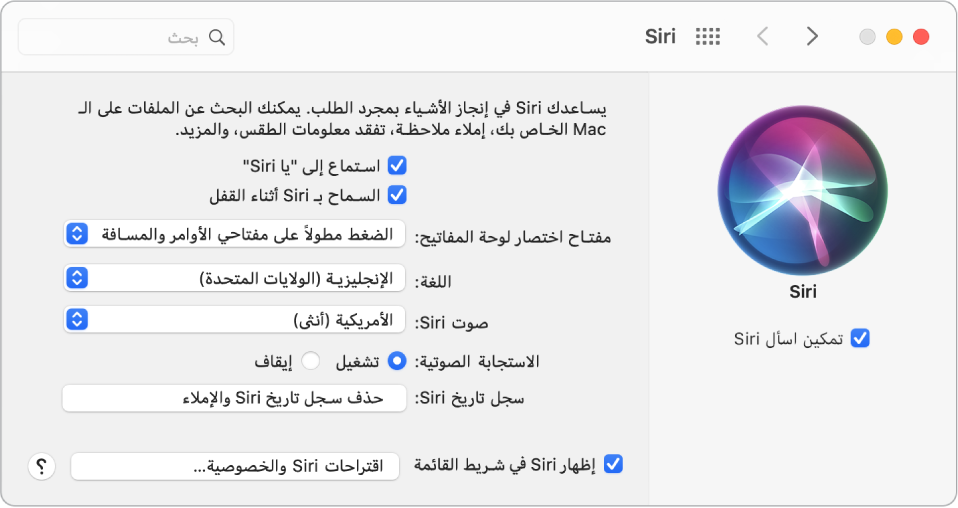Close the window with the red button
The height and width of the screenshot is (508, 958).
tap(921, 37)
